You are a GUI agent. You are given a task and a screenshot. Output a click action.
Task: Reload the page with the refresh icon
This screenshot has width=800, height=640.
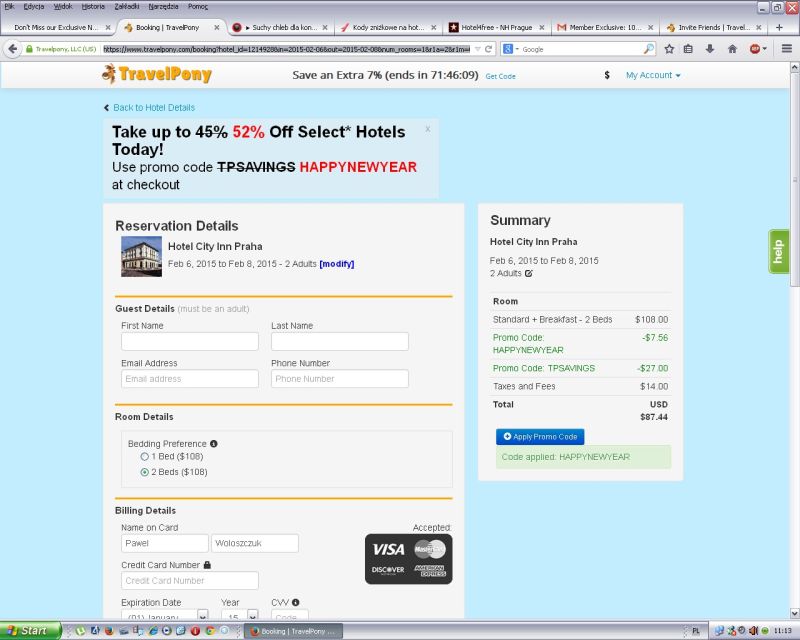tap(488, 49)
